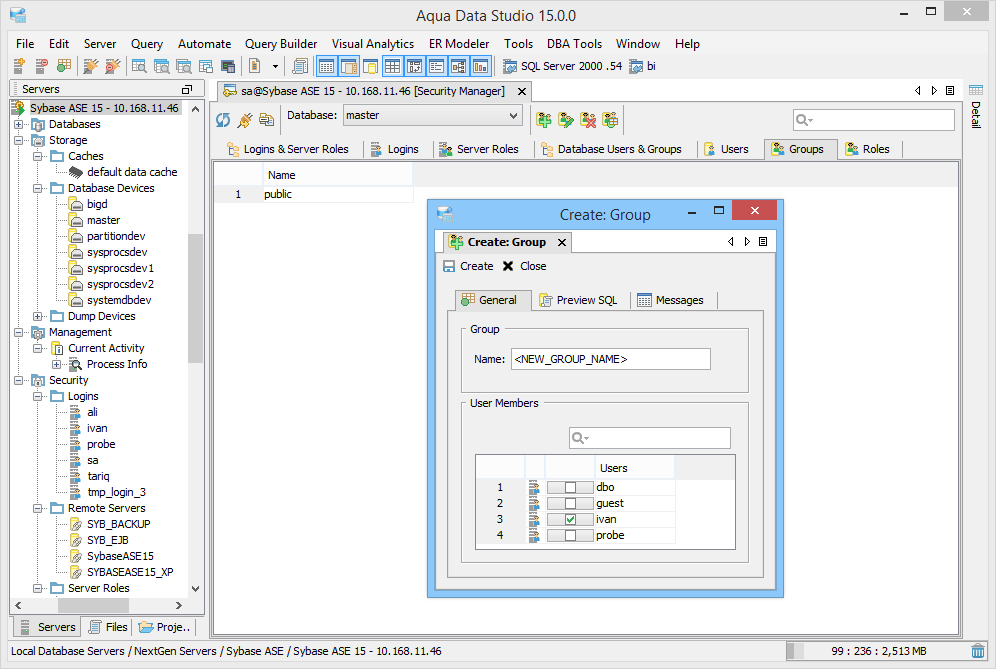Click the copy icon in Security Manager toolbar

point(266,119)
